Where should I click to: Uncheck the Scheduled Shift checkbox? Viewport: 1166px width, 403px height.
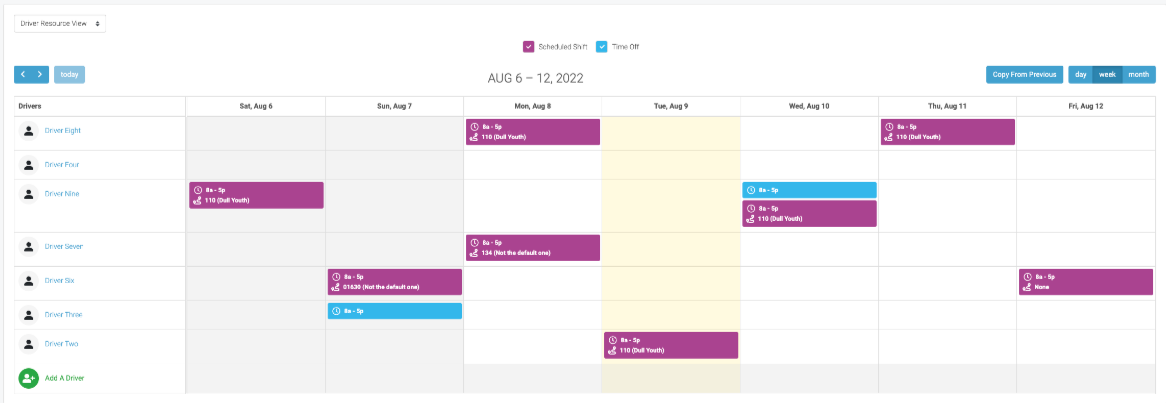528,47
